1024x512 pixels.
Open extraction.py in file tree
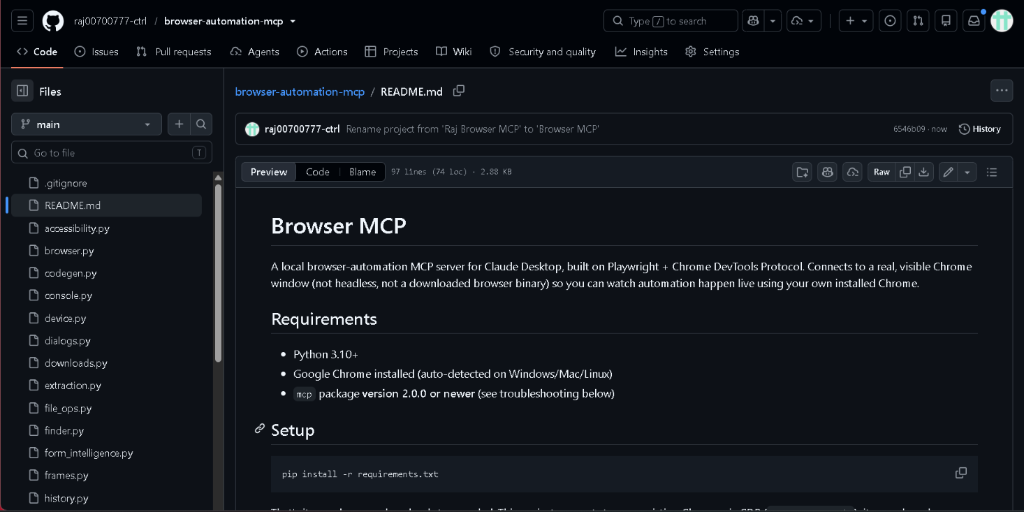click(x=106, y=386)
